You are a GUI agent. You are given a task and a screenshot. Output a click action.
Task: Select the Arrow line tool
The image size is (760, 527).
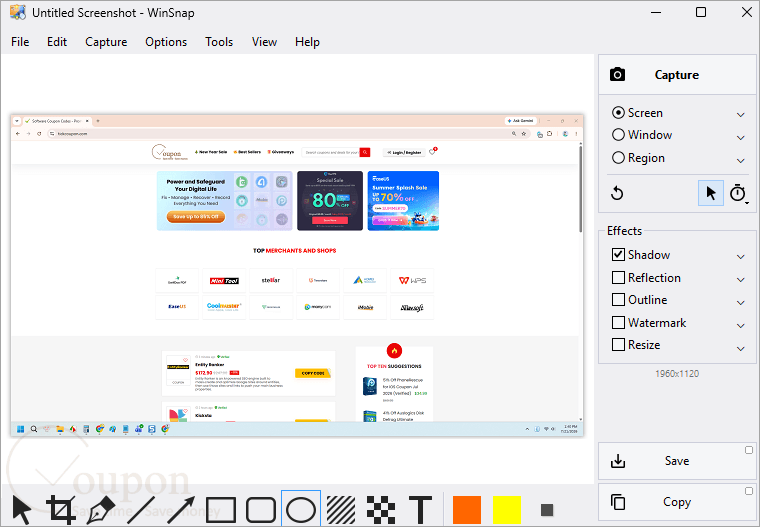coord(181,510)
